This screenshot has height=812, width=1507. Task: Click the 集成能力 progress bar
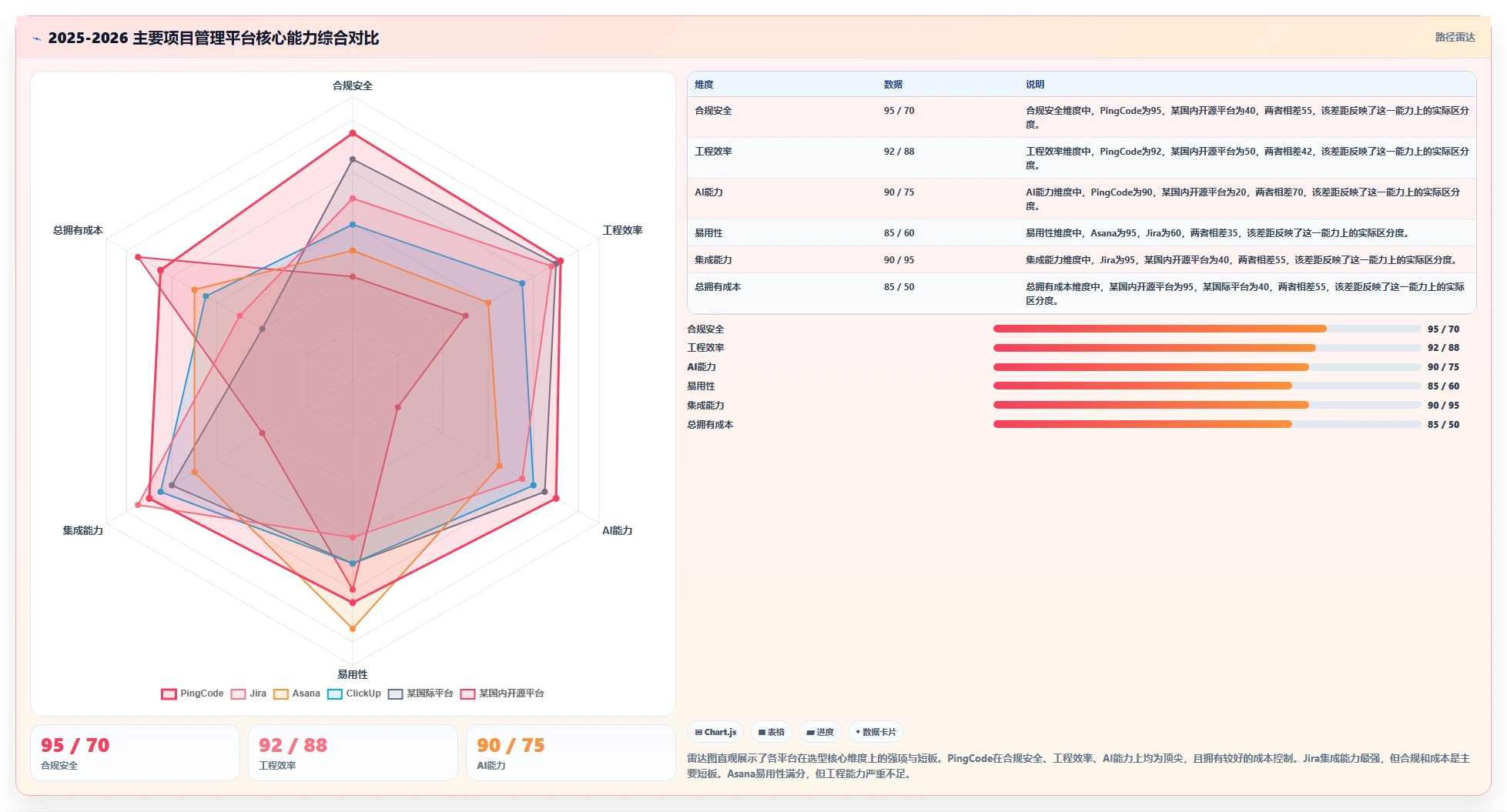point(1207,405)
